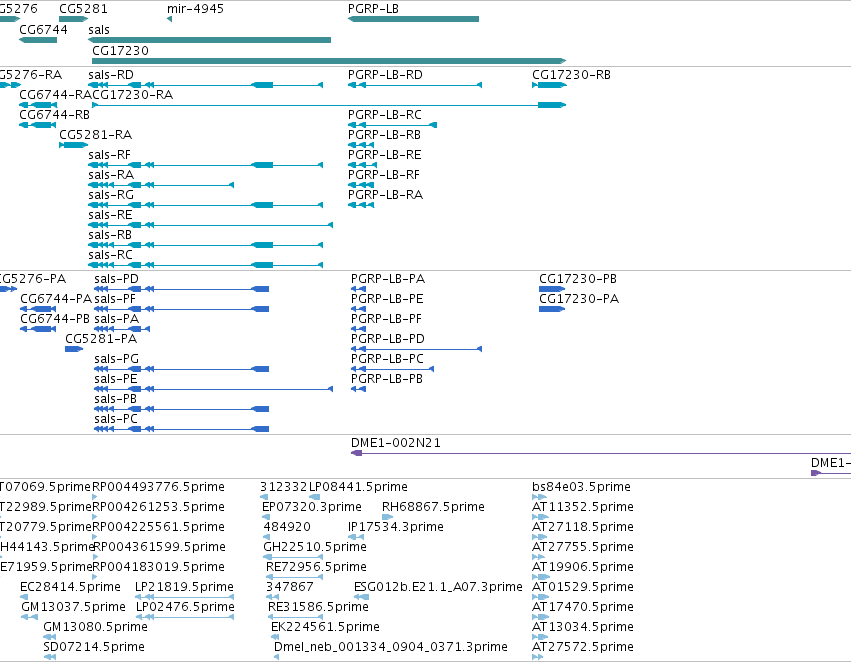
Task: Open the LP02476.5prime EST label
Action: pyautogui.click(x=185, y=607)
